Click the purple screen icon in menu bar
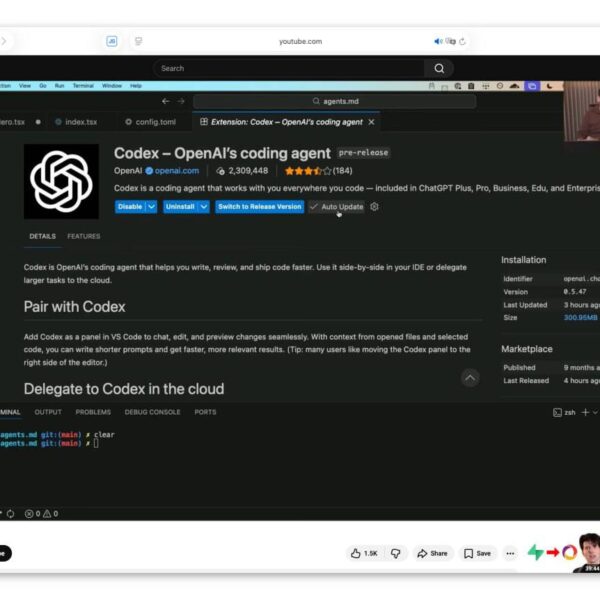The width and height of the screenshot is (600, 600). (532, 86)
